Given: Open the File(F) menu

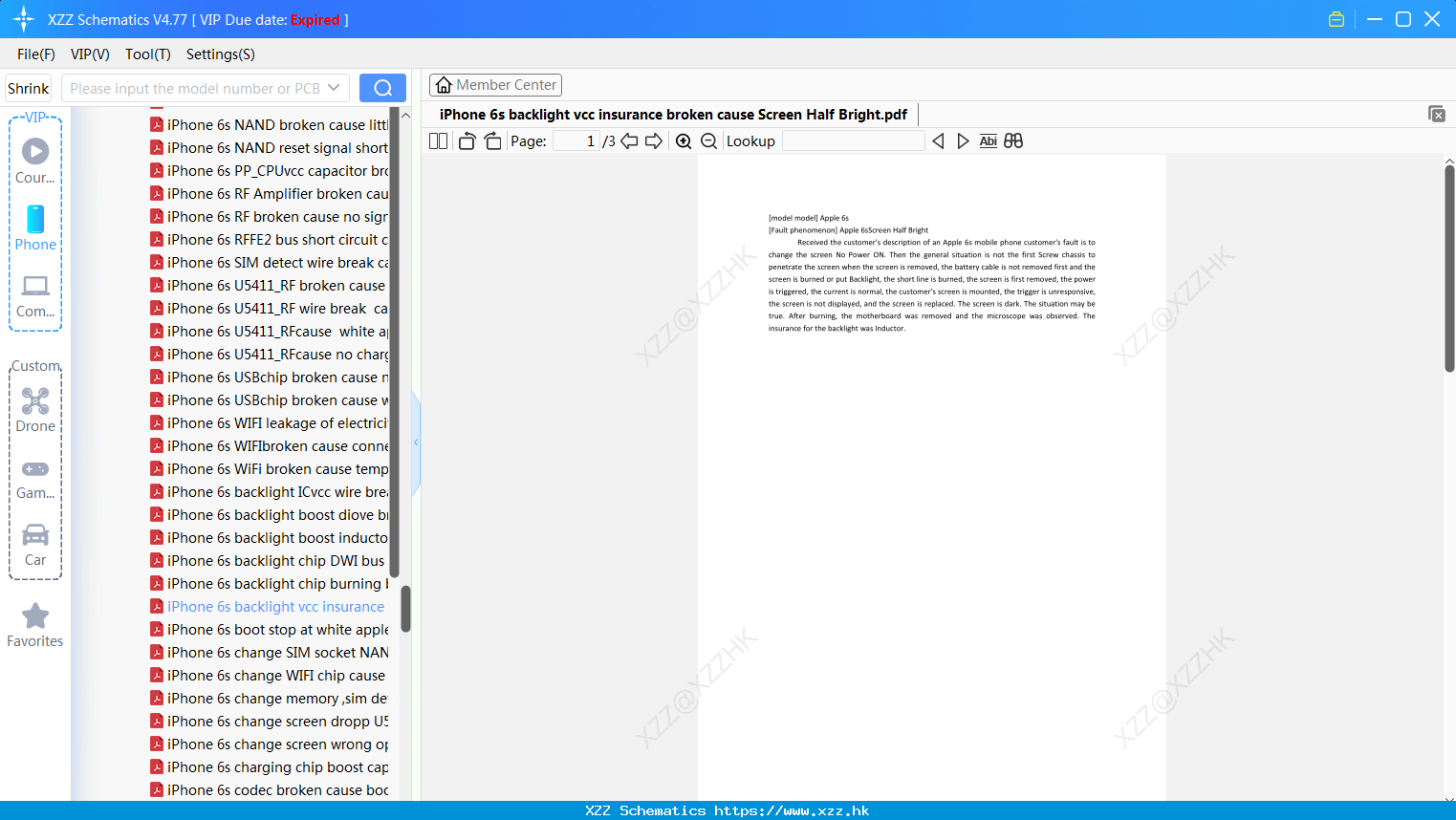Looking at the screenshot, I should 36,54.
